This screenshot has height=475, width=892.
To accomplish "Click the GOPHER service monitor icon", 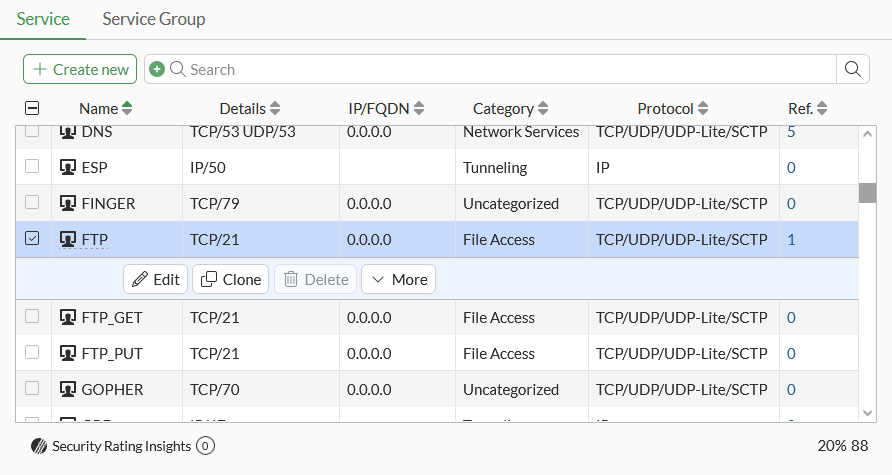I will tap(68, 390).
